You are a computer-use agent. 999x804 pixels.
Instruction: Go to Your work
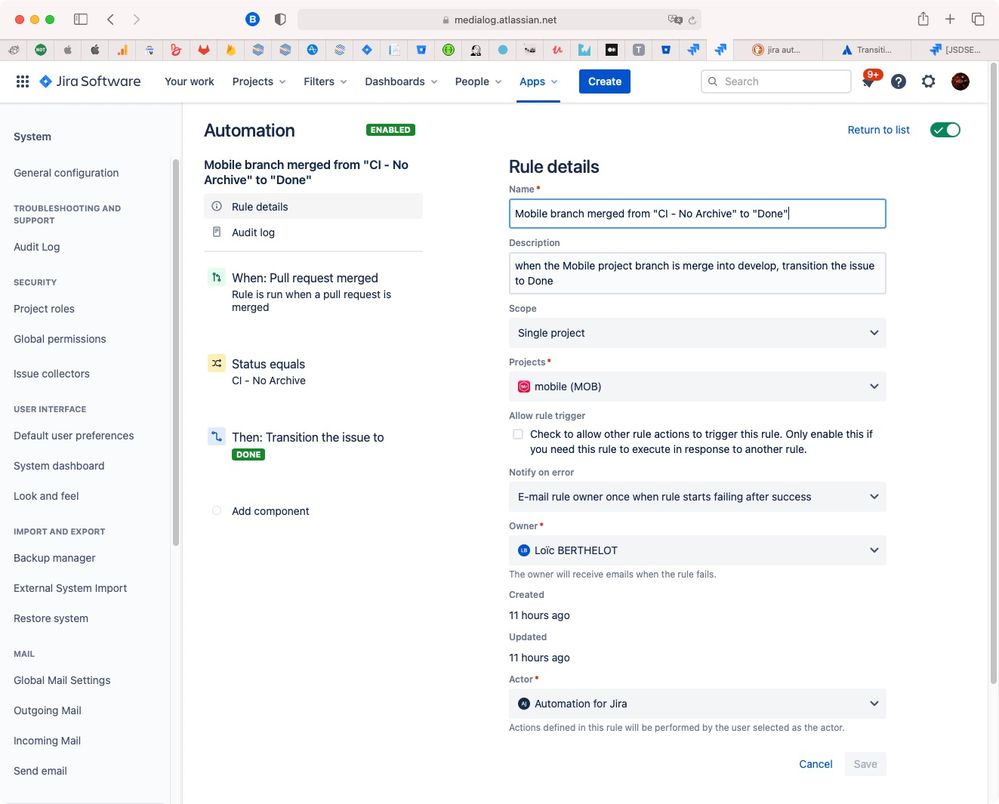point(189,82)
